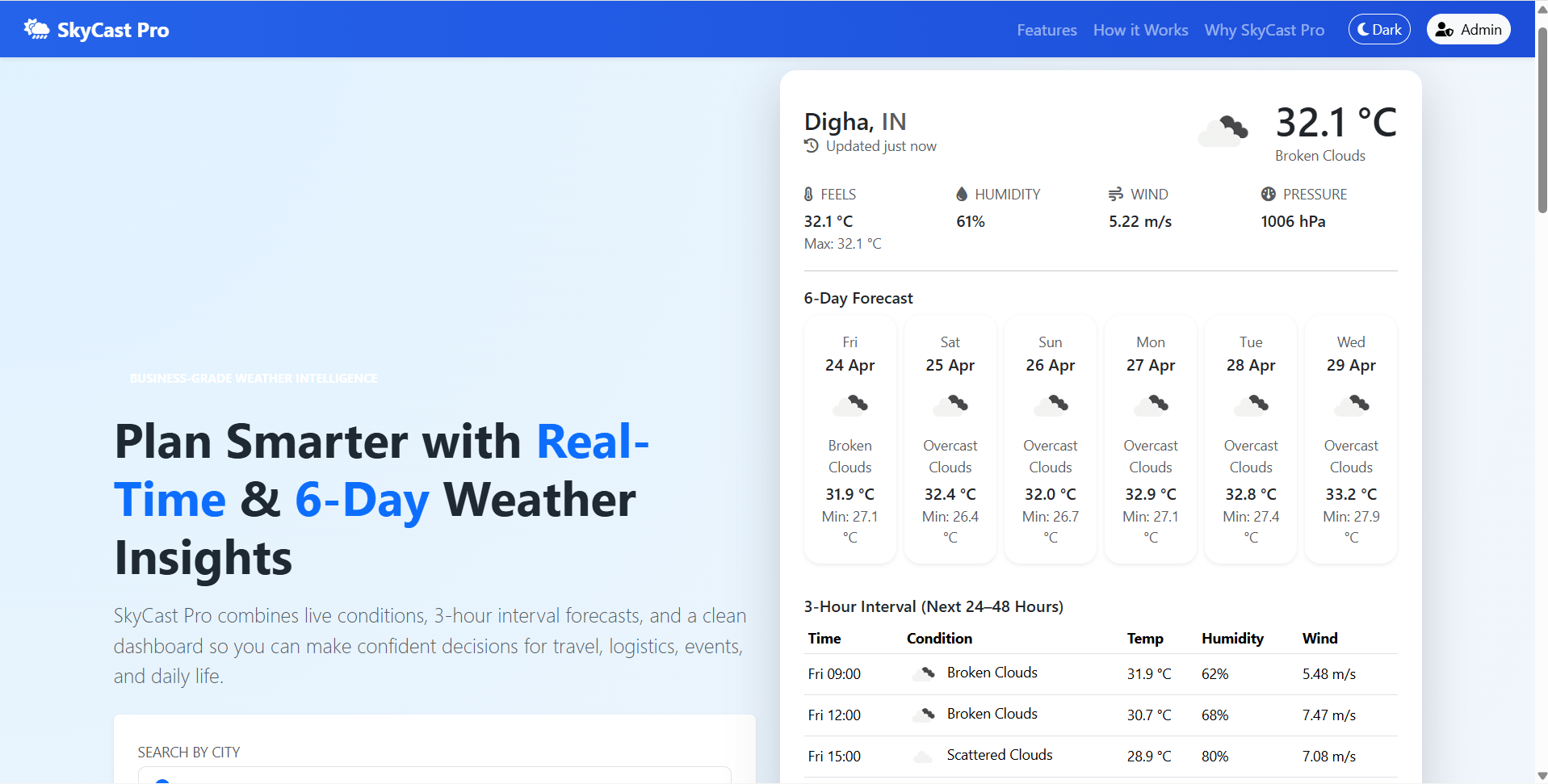Click the cloud icon in Fri 12:00 row
Image resolution: width=1548 pixels, height=784 pixels.
click(924, 715)
